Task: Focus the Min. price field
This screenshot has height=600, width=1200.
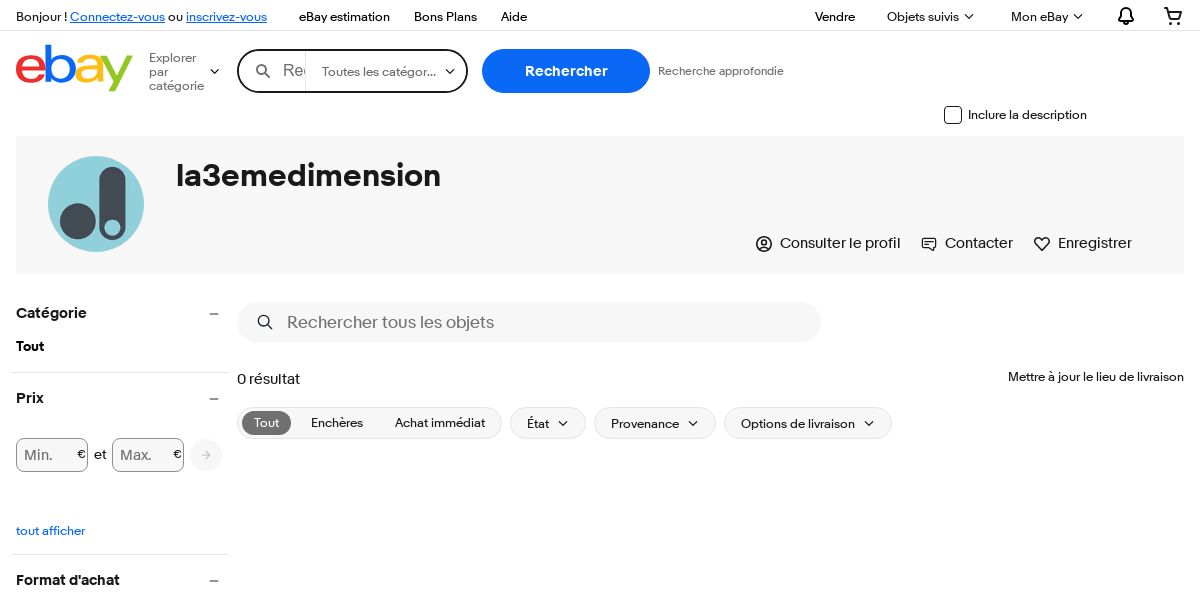Action: [52, 455]
